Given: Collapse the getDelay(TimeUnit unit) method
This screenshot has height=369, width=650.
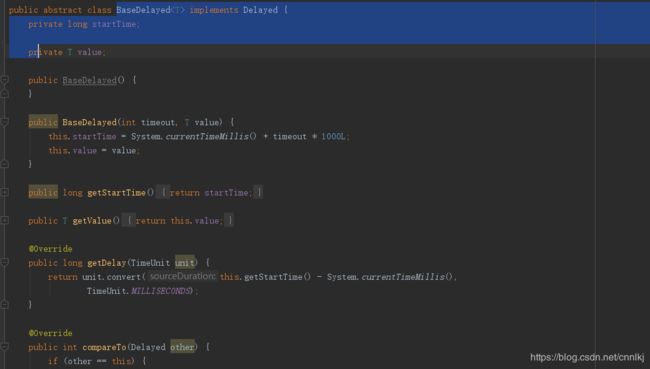Looking at the screenshot, I should pos(5,262).
